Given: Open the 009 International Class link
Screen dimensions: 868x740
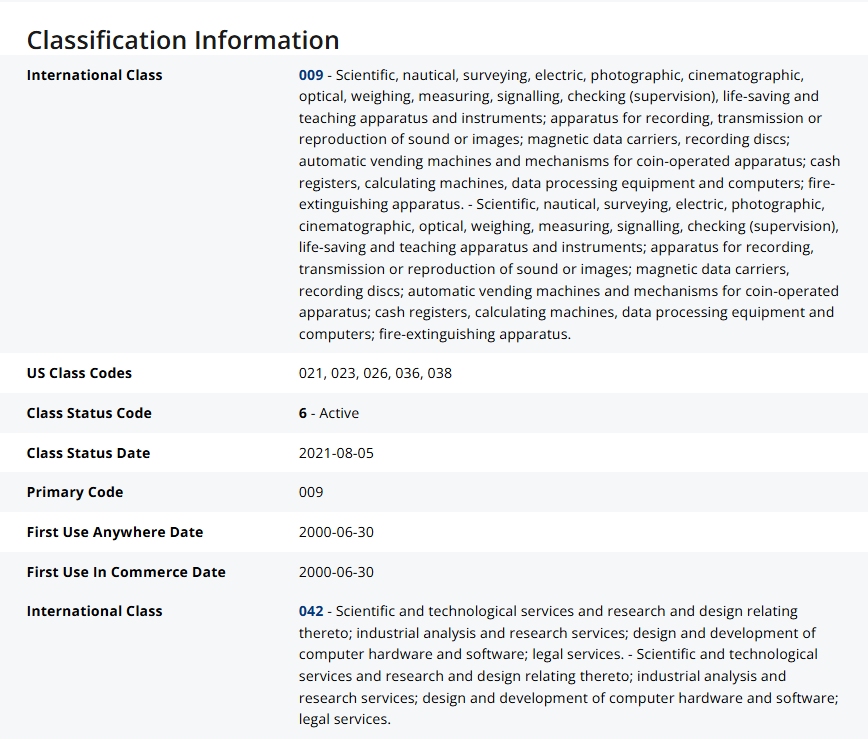Looking at the screenshot, I should pos(311,75).
